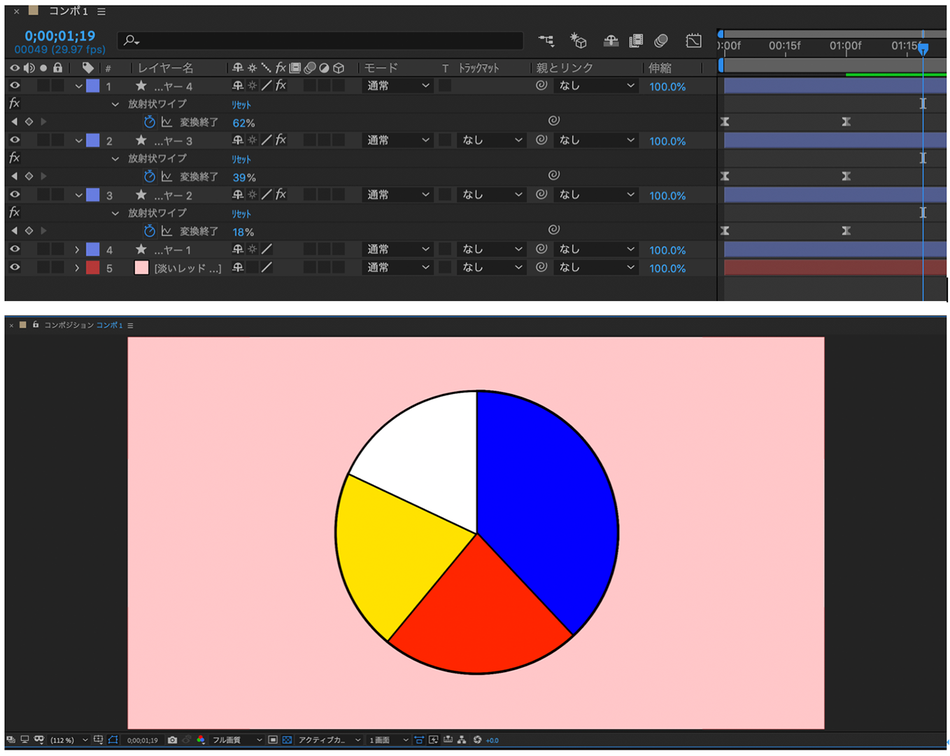Open the コンポ 1 timeline panel menu
This screenshot has height=756, width=950.
pyautogui.click(x=101, y=12)
